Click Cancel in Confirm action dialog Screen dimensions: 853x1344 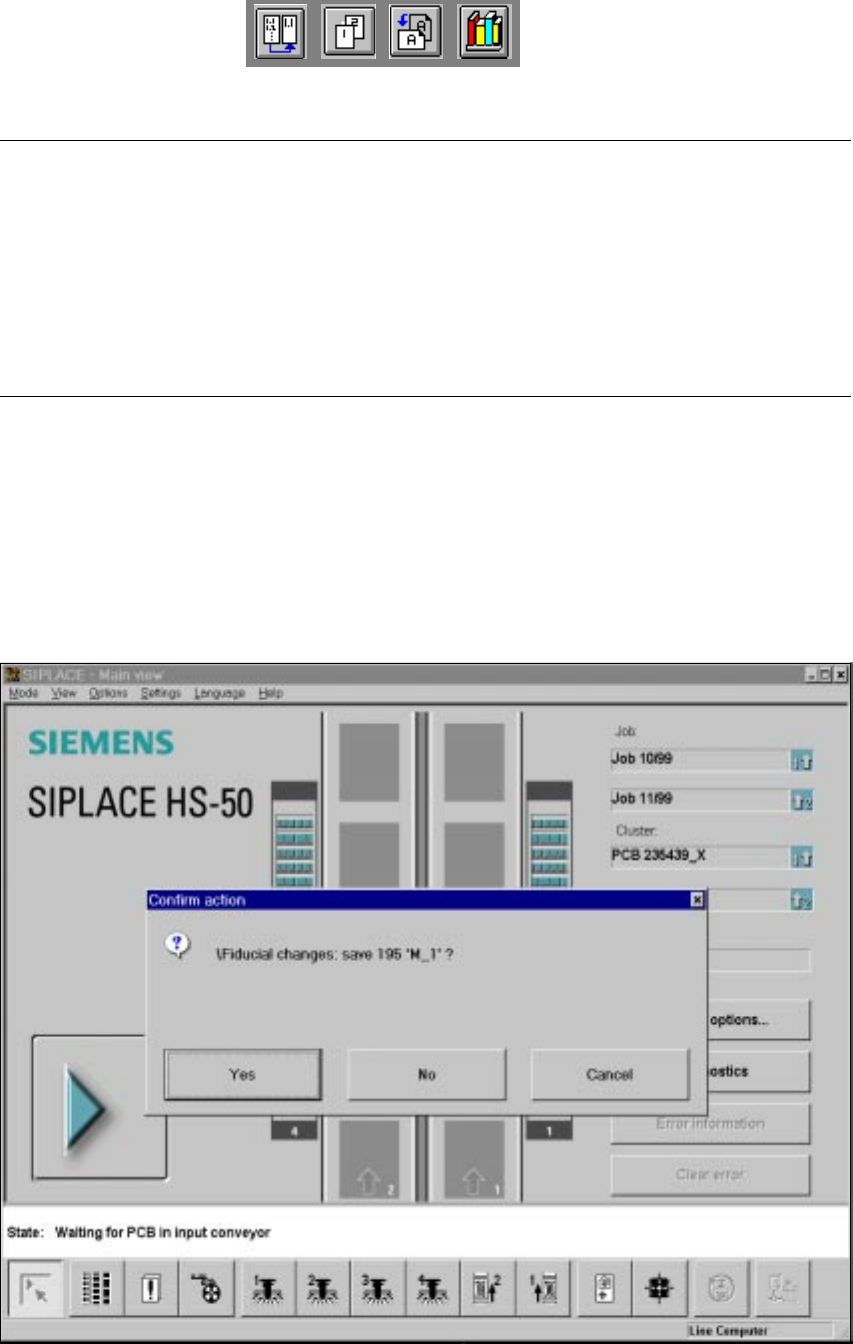tap(610, 1074)
